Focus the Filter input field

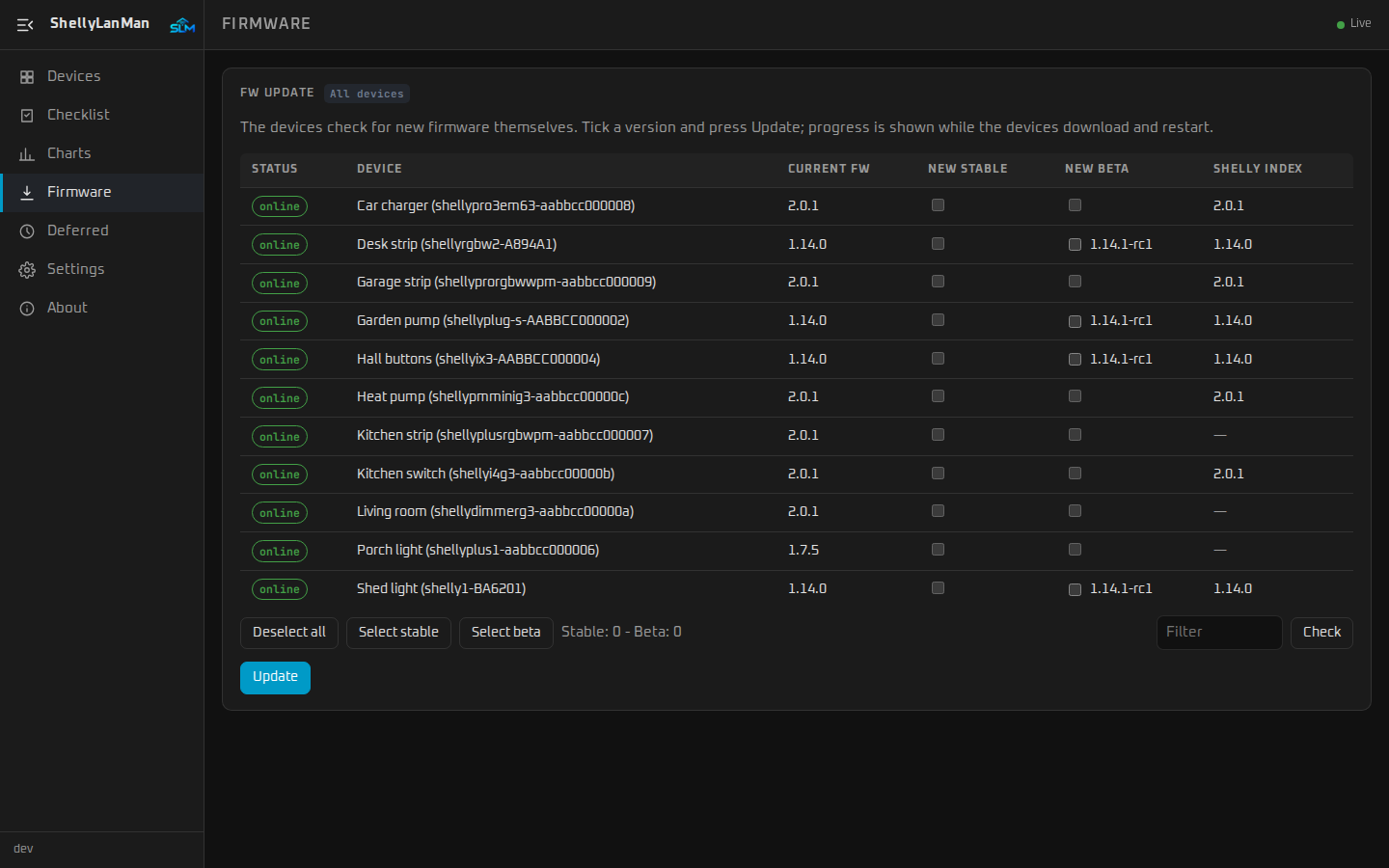pos(1219,633)
